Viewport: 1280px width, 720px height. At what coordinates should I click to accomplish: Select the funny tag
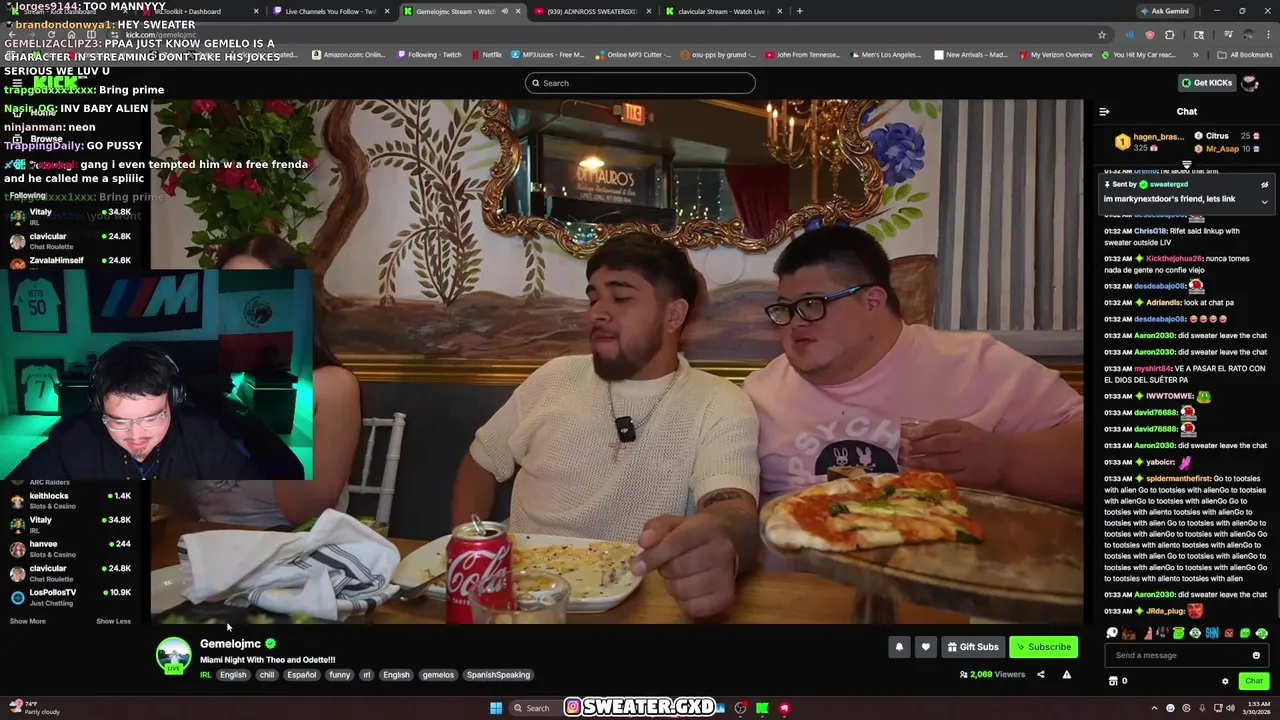[x=340, y=675]
